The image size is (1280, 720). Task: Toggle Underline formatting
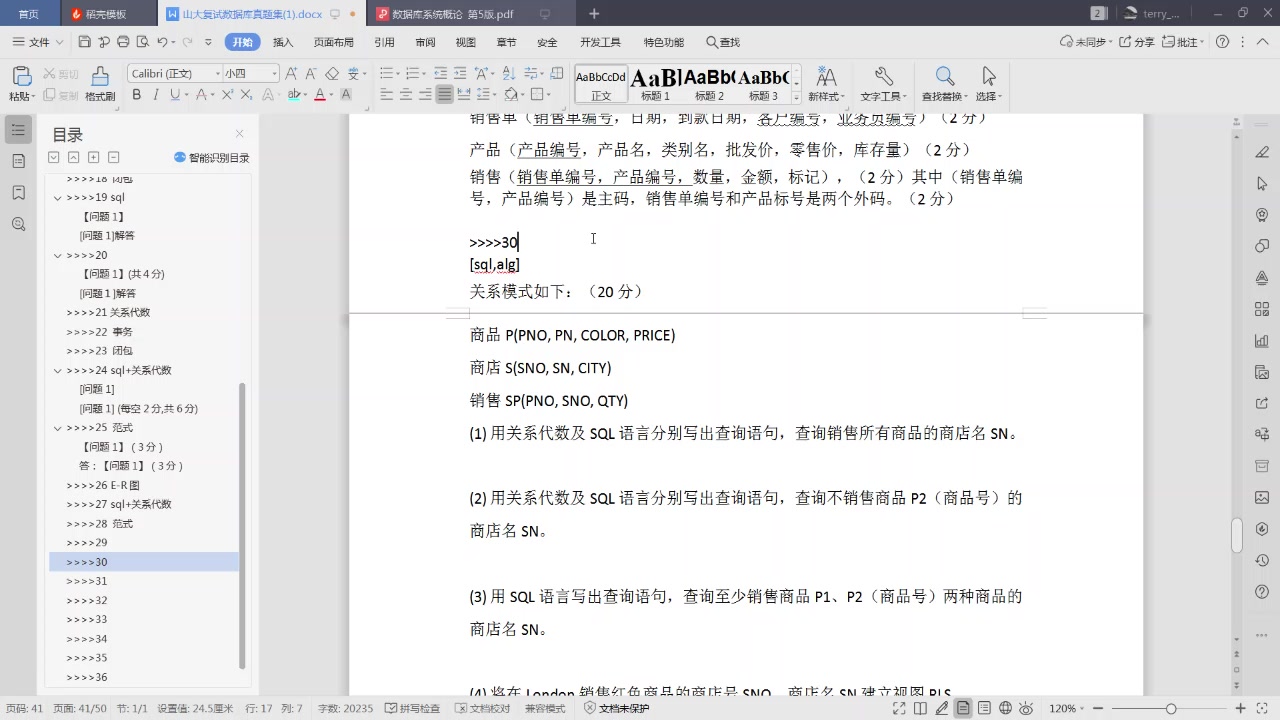pyautogui.click(x=174, y=95)
